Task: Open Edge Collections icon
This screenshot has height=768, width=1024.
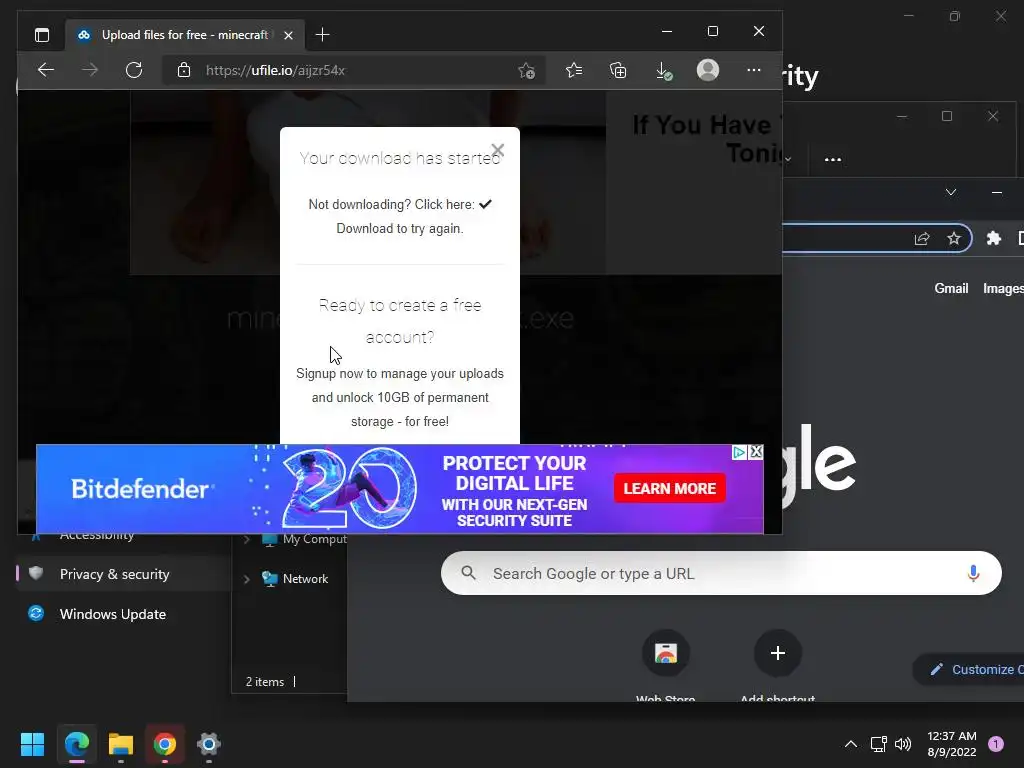Action: click(x=618, y=70)
